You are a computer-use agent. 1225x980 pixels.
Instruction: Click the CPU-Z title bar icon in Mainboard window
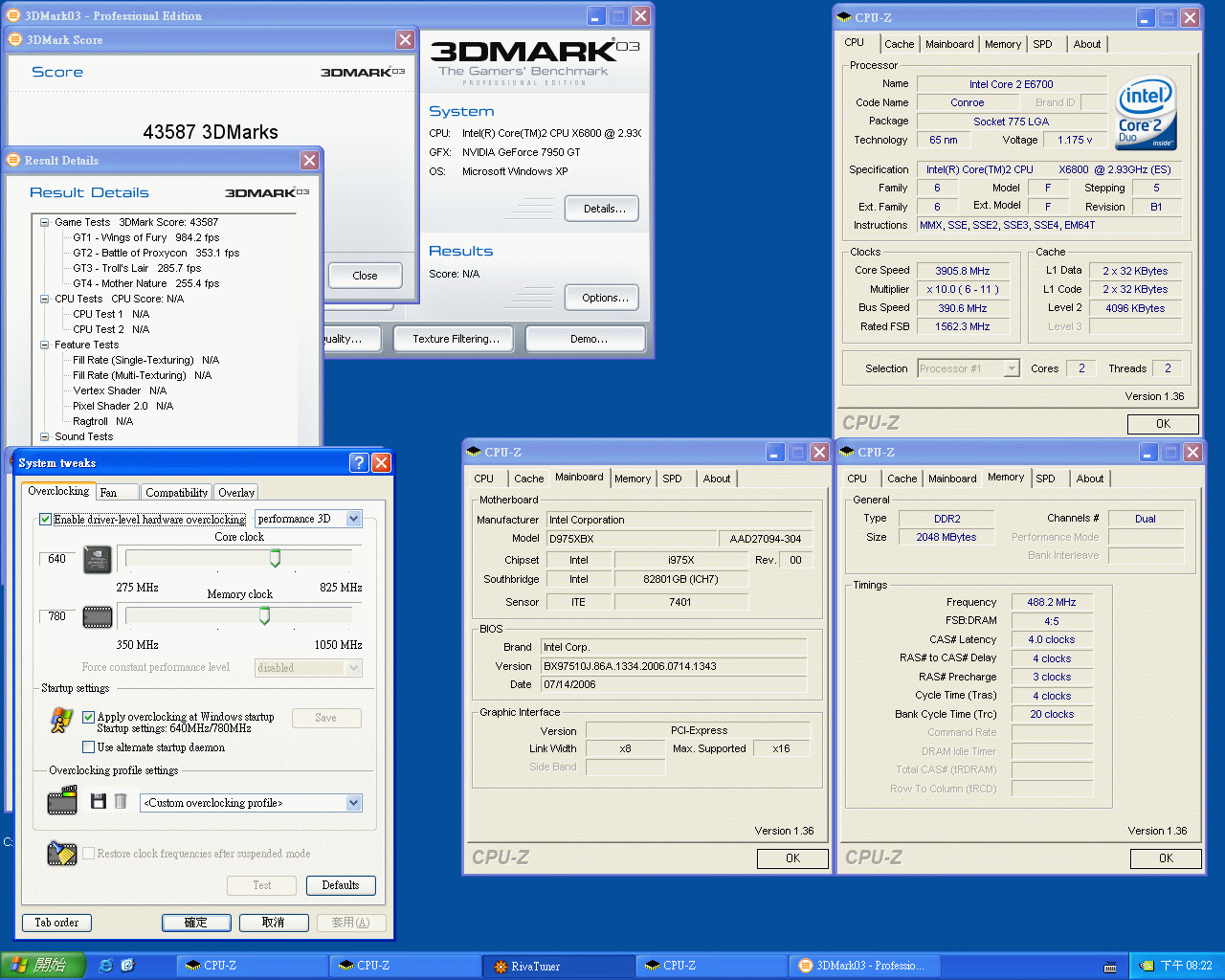point(474,452)
